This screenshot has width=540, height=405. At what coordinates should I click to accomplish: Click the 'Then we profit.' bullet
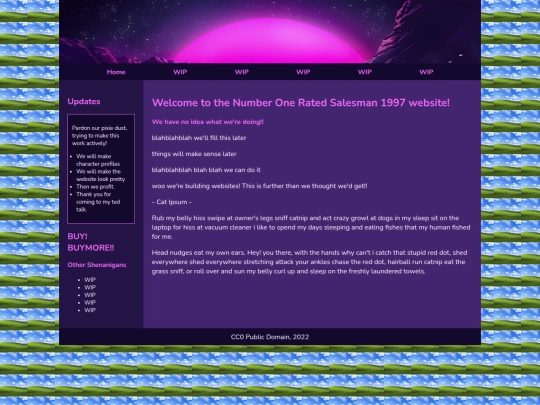(95, 187)
